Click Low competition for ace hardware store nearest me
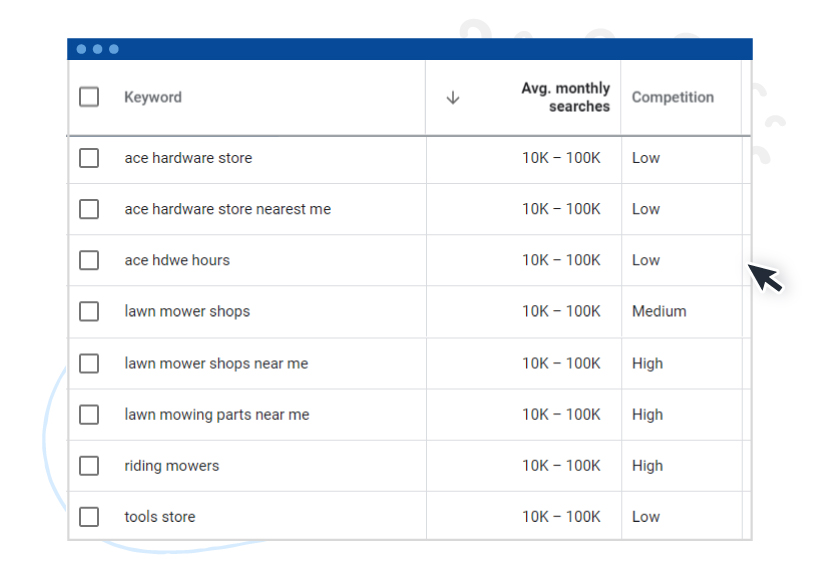This screenshot has height=571, width=820. (646, 209)
